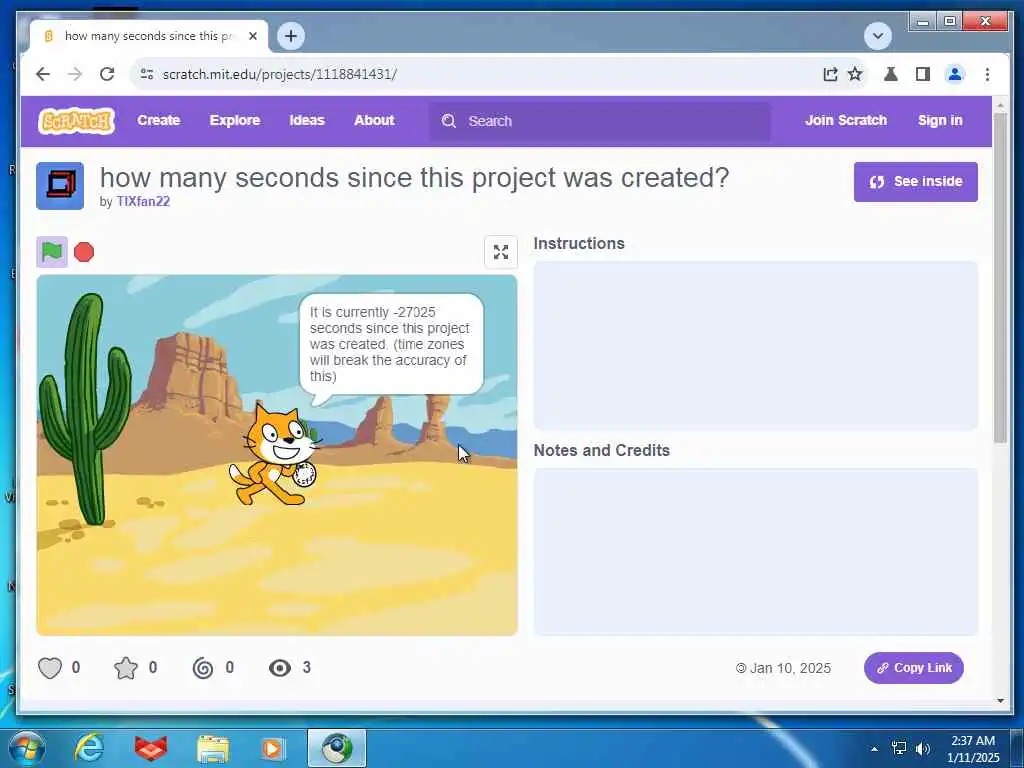Open the About menu item
Viewport: 1024px width, 768px height.
pos(374,121)
